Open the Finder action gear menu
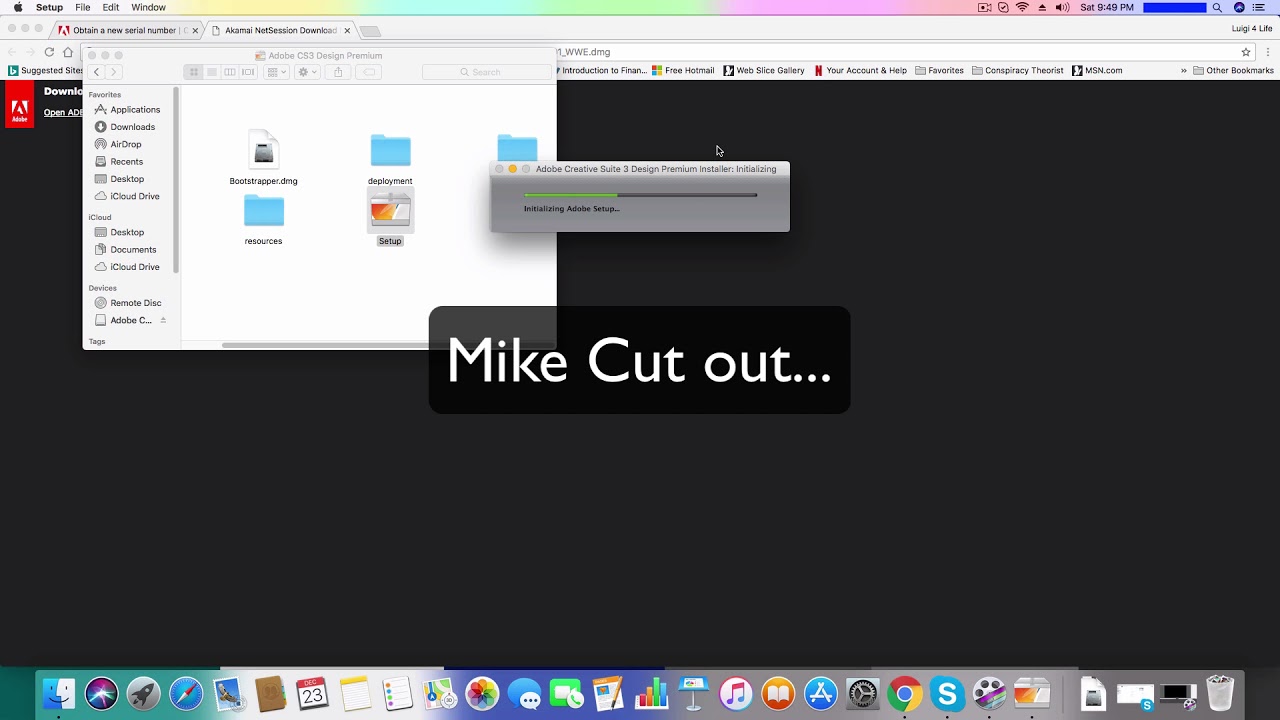1280x720 pixels. [x=306, y=72]
